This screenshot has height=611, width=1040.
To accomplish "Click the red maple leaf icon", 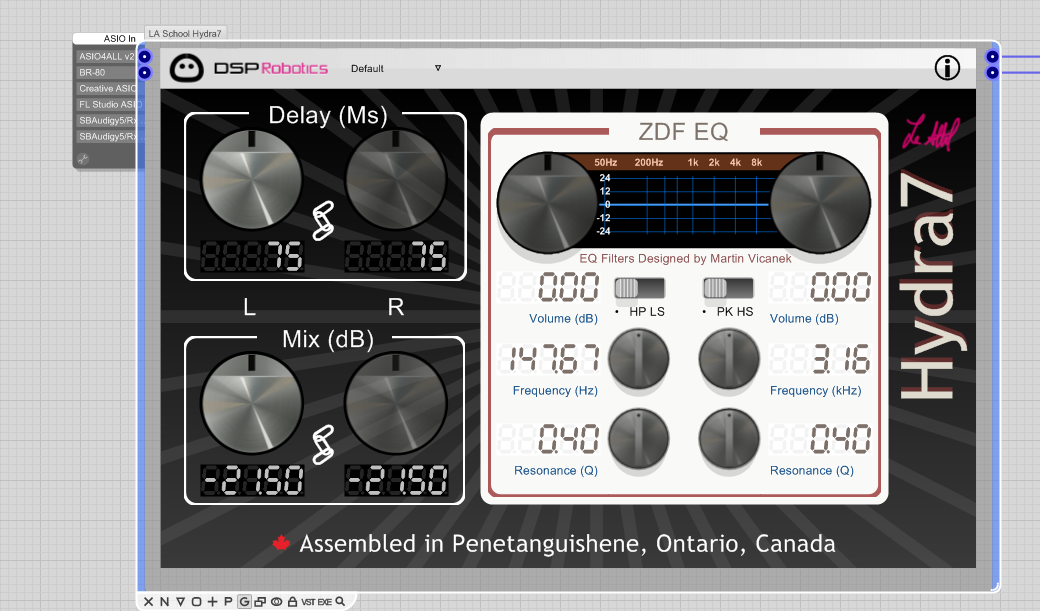I will [281, 543].
